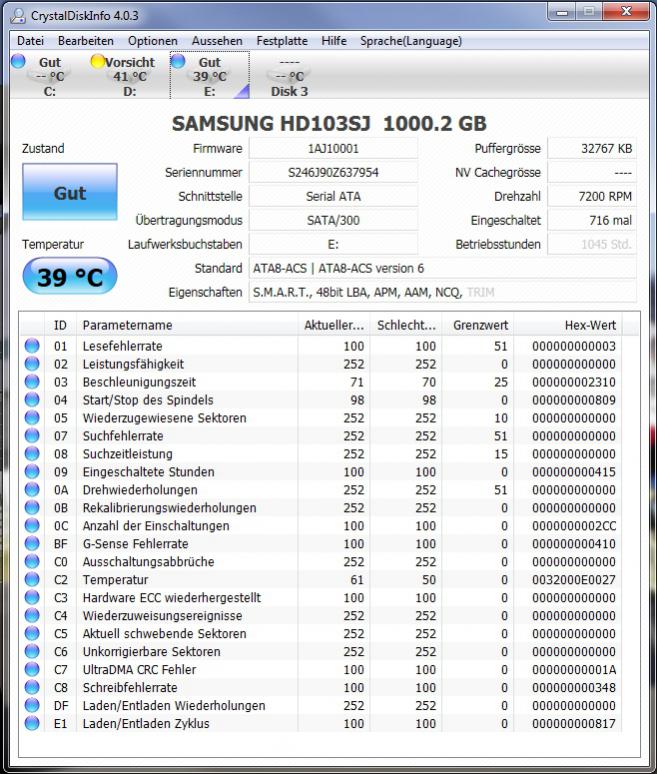Click the blue orb in Rekalibrierungswiederholungen row

(x=32, y=507)
